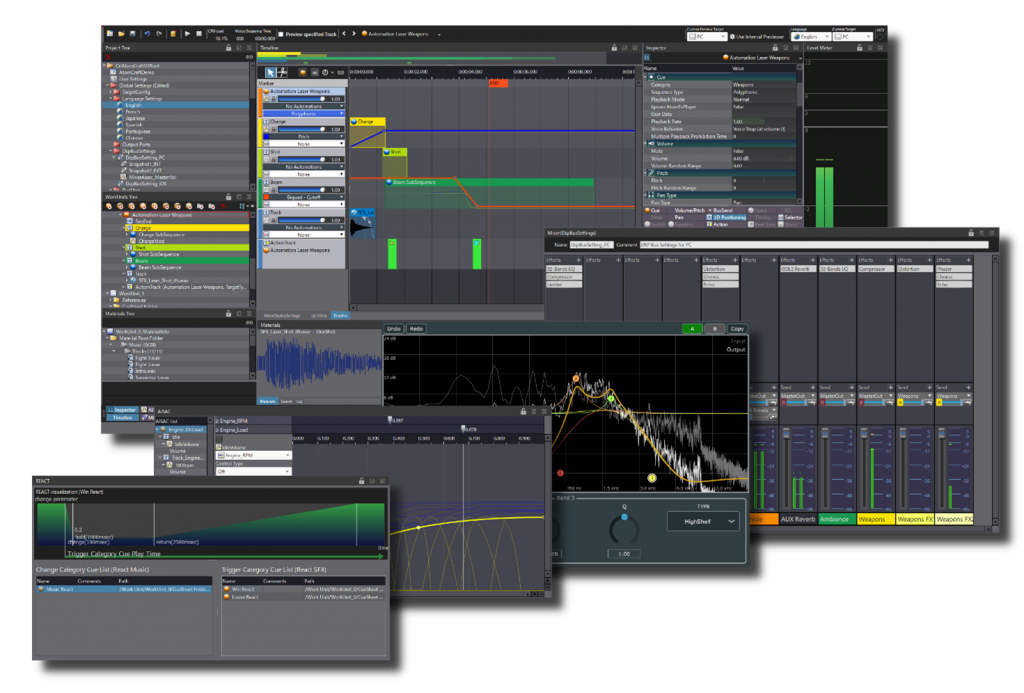Select the scissors cut tool in Timeline

tap(283, 72)
